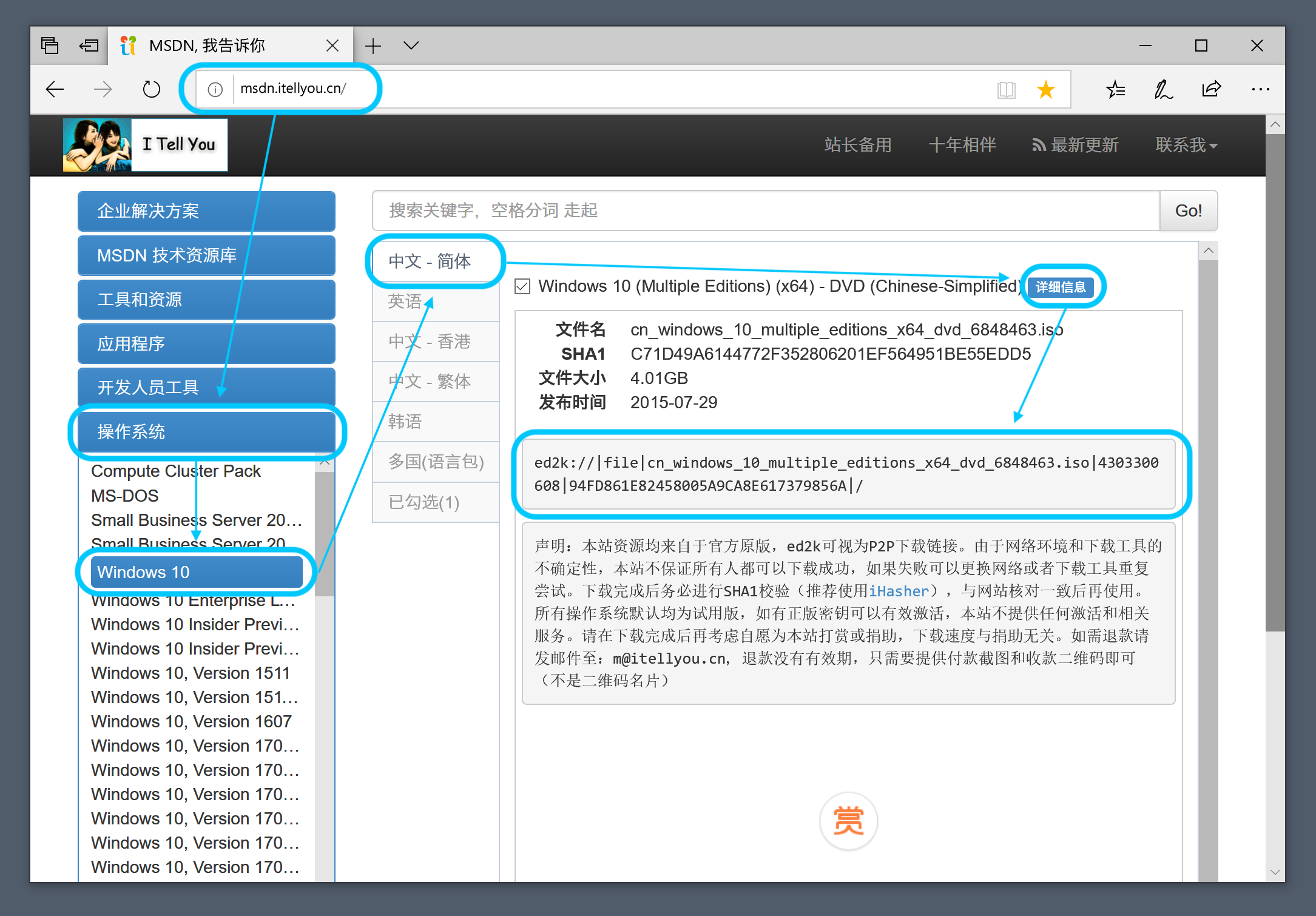Click the I Tell You site logo
This screenshot has height=916, width=1316.
point(146,144)
